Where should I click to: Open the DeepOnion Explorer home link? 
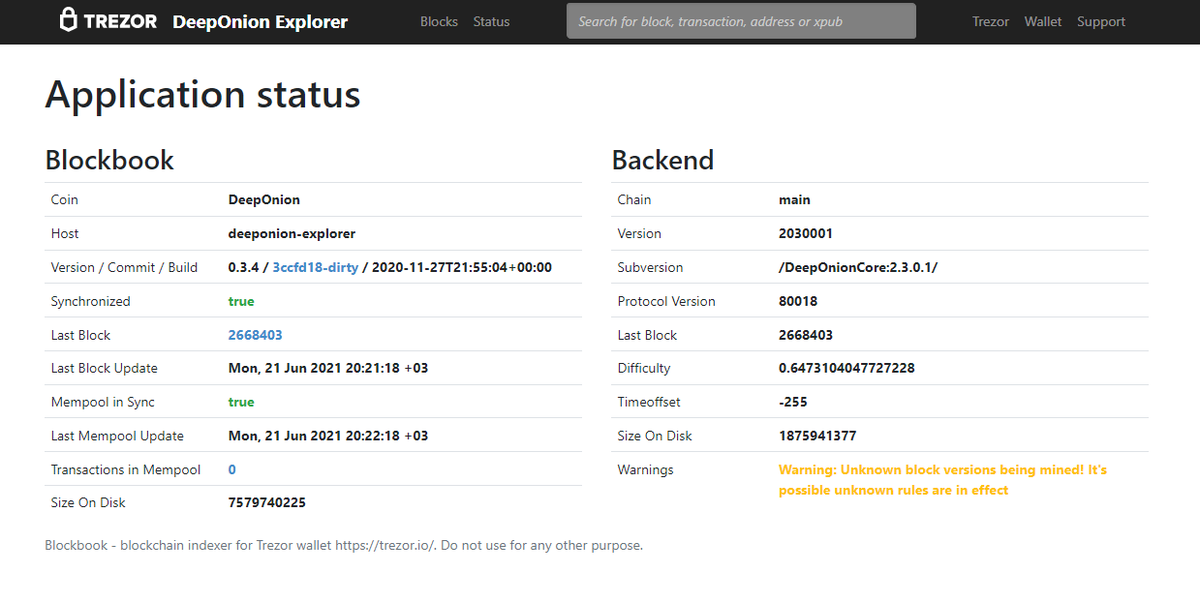[260, 21]
